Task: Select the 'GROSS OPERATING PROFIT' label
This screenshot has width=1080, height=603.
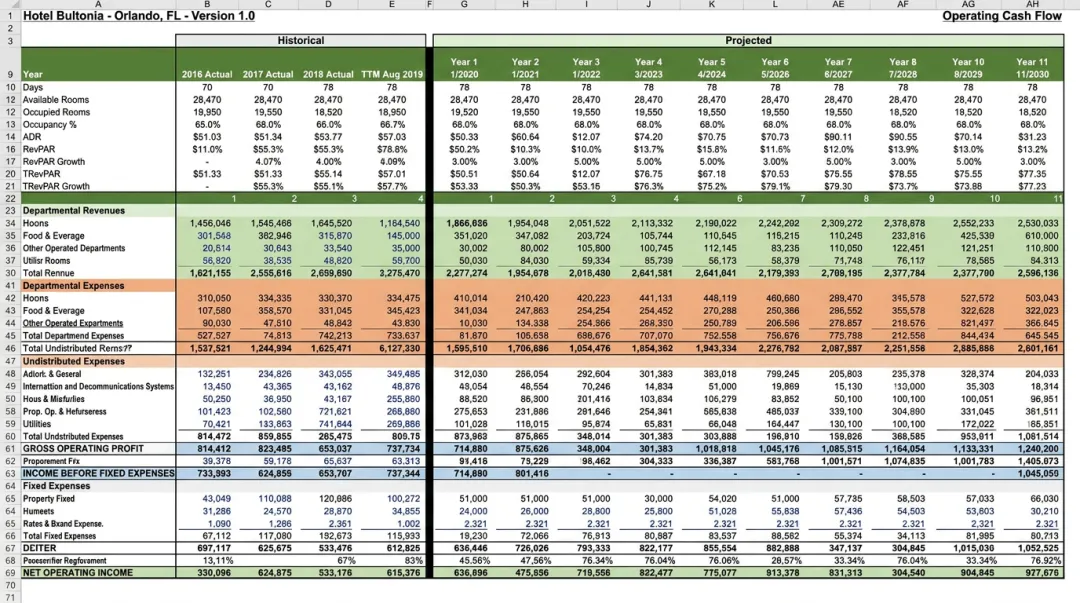Action: pos(83,449)
